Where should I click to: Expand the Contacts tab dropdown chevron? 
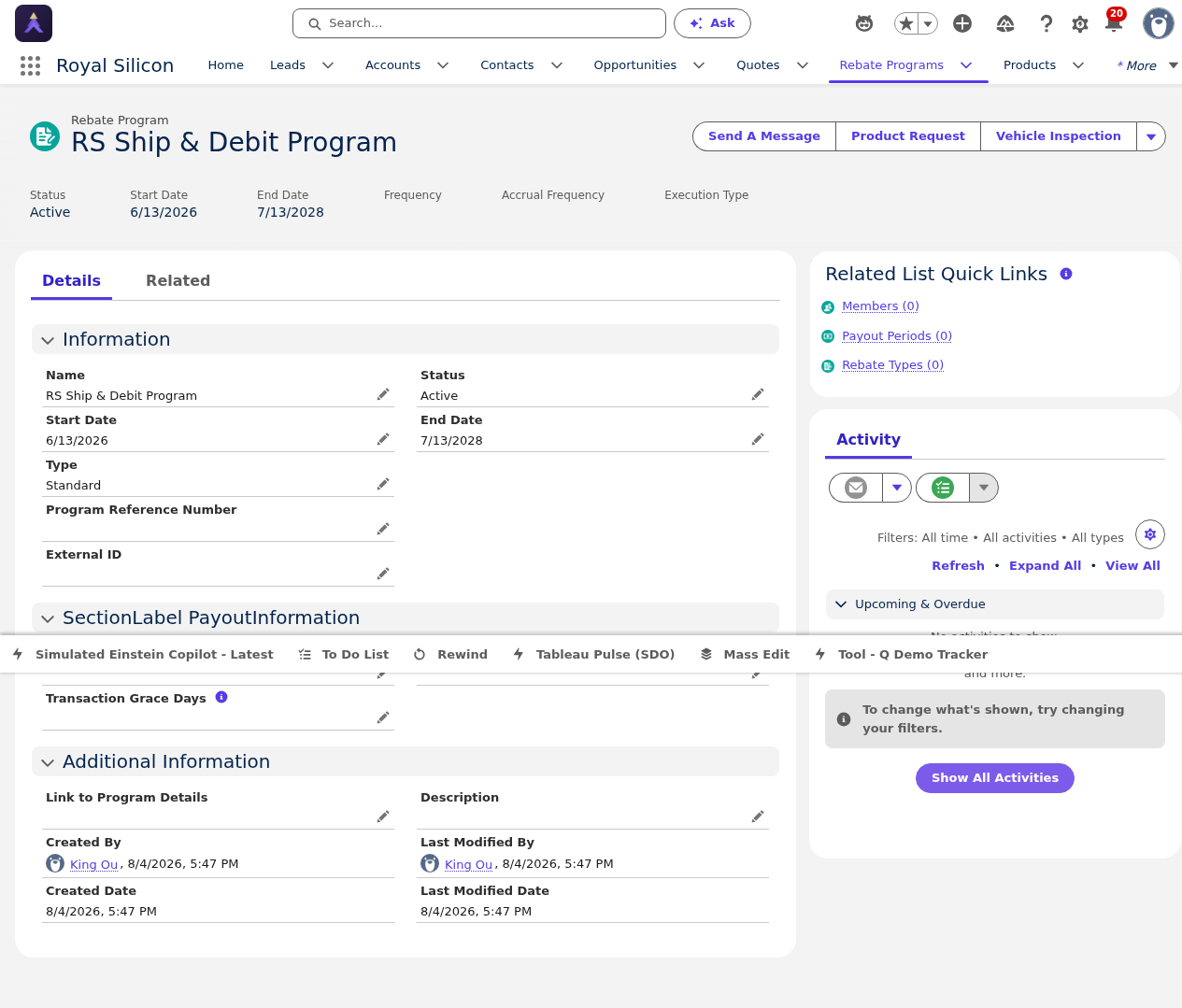[557, 65]
